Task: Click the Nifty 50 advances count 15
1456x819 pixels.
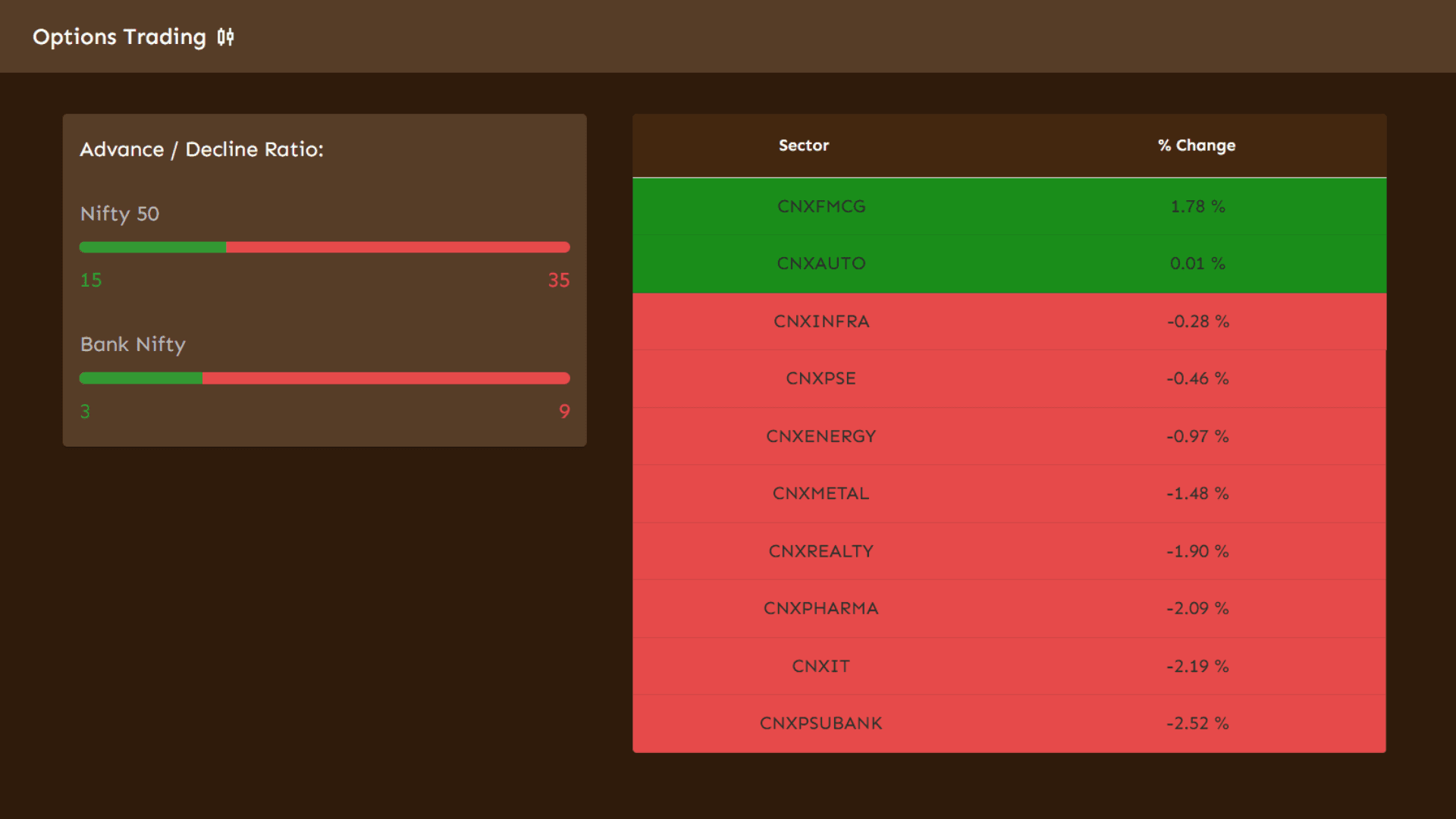Action: tap(90, 280)
